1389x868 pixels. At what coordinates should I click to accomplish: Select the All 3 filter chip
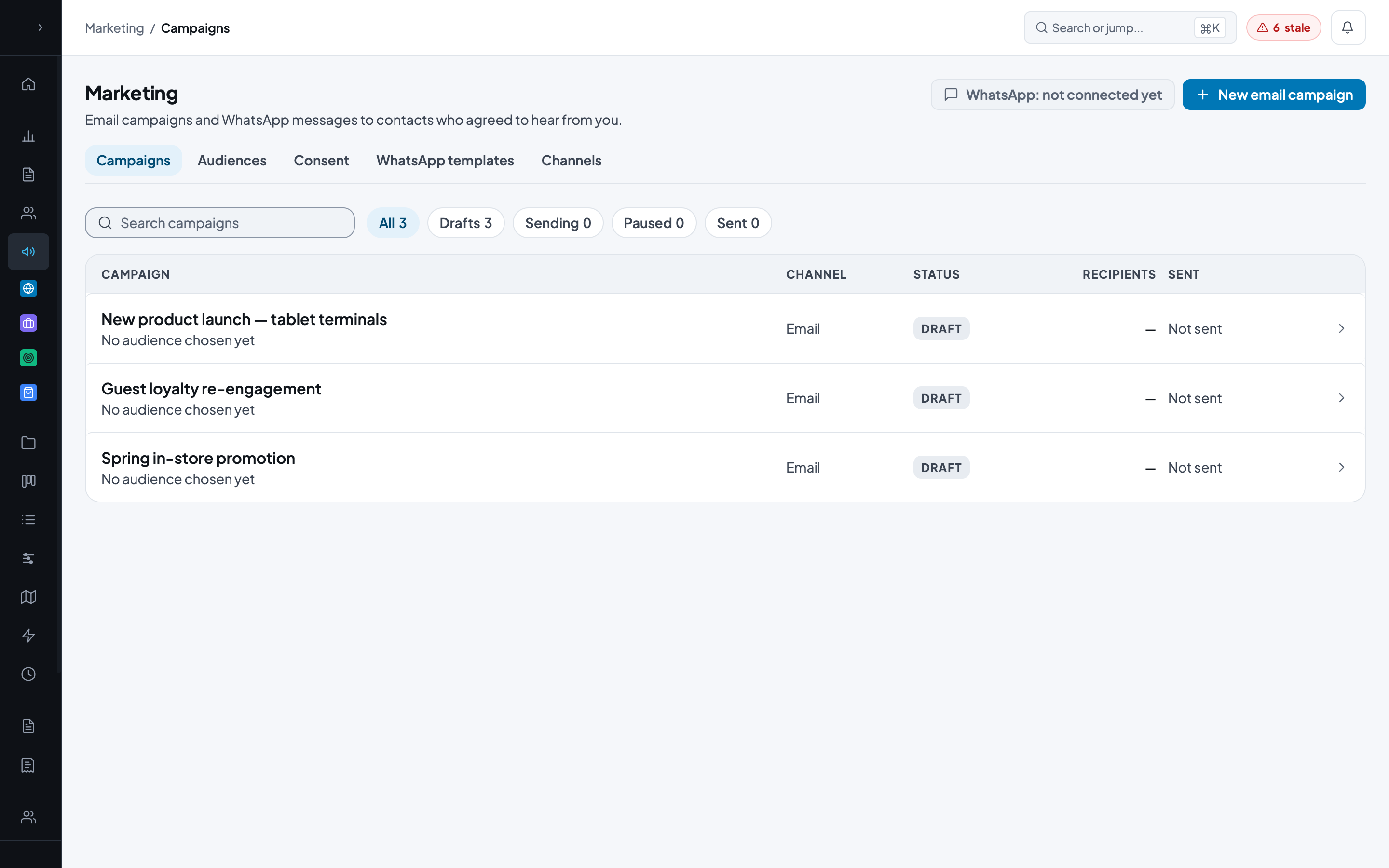[393, 223]
